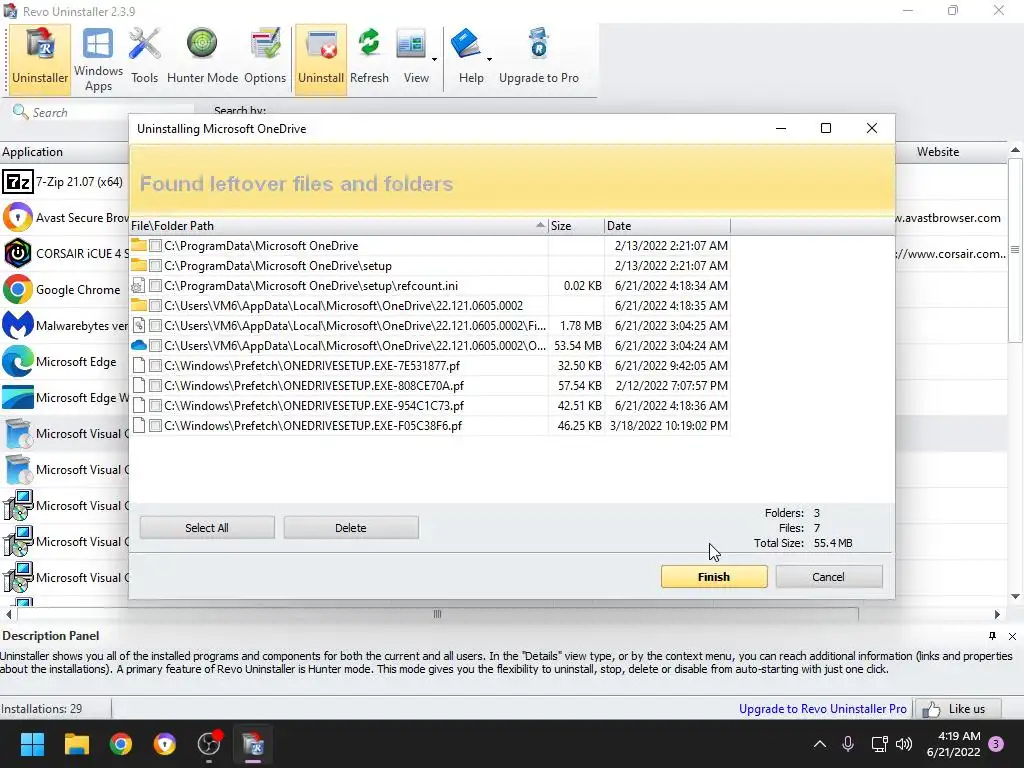Open Avast browser from the taskbar

(x=165, y=744)
